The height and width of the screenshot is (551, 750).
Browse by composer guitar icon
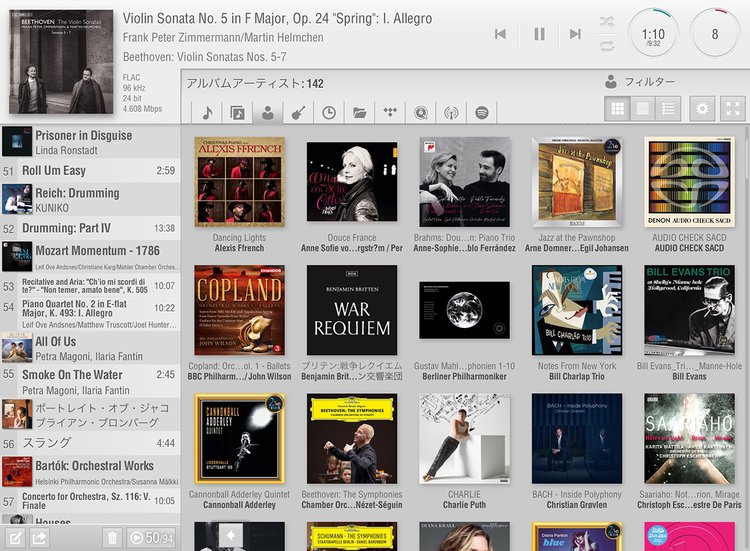(x=298, y=112)
